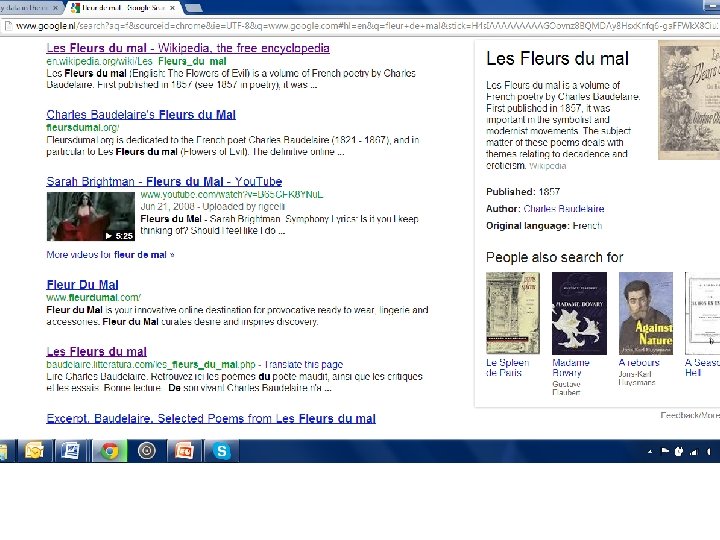Open the Les Fleurs du mal cover image

point(689,100)
